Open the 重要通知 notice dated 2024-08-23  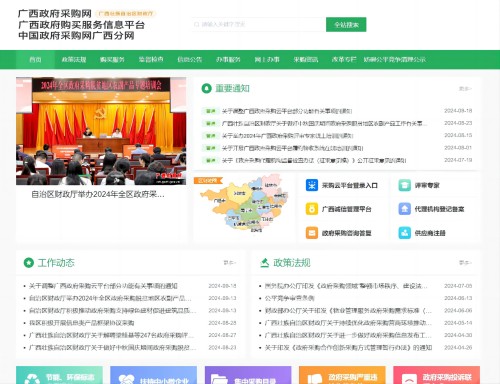click(324, 123)
